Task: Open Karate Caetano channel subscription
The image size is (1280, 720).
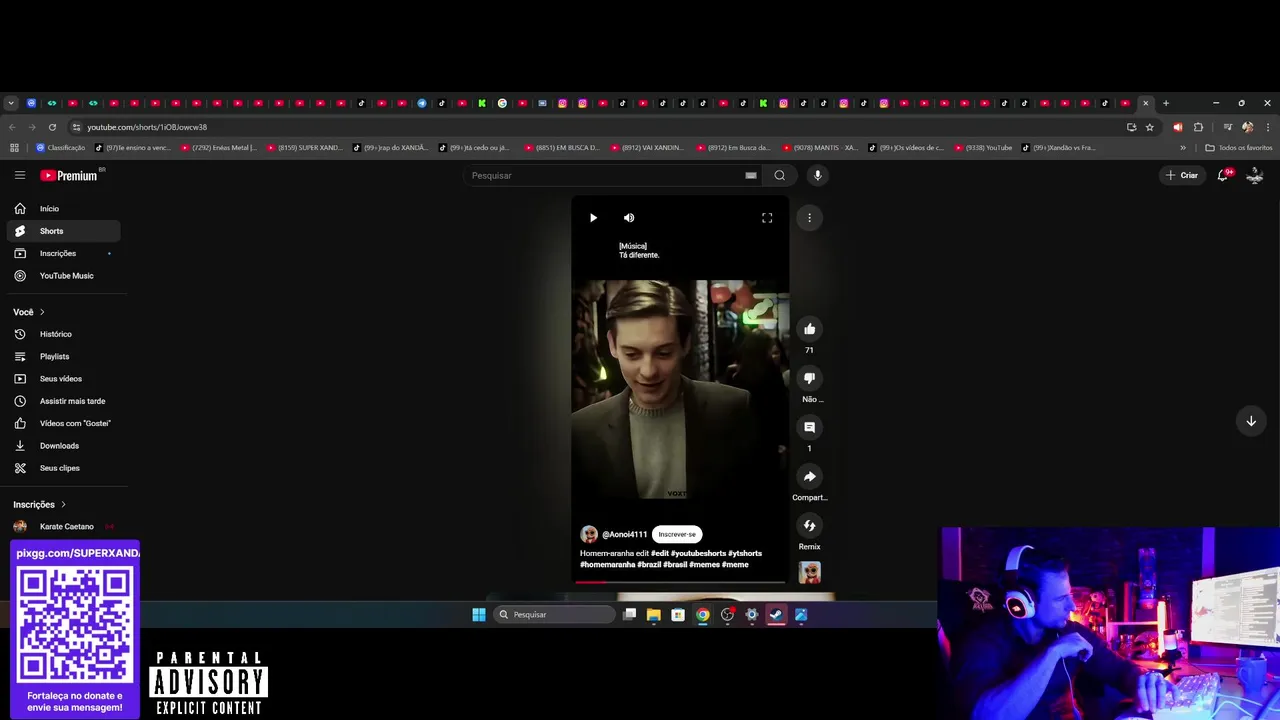Action: 64,526
